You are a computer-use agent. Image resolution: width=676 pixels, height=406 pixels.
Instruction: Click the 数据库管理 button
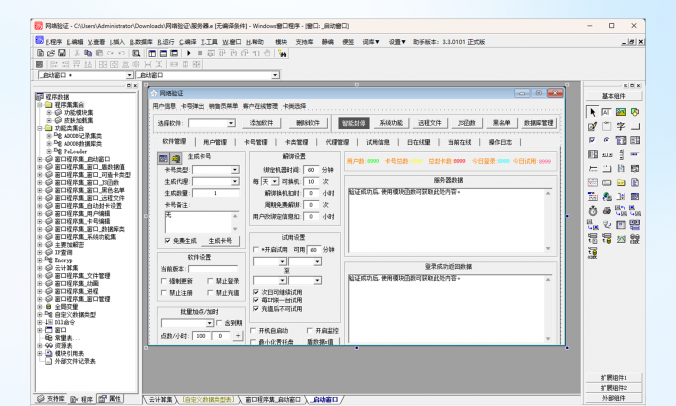[538, 123]
